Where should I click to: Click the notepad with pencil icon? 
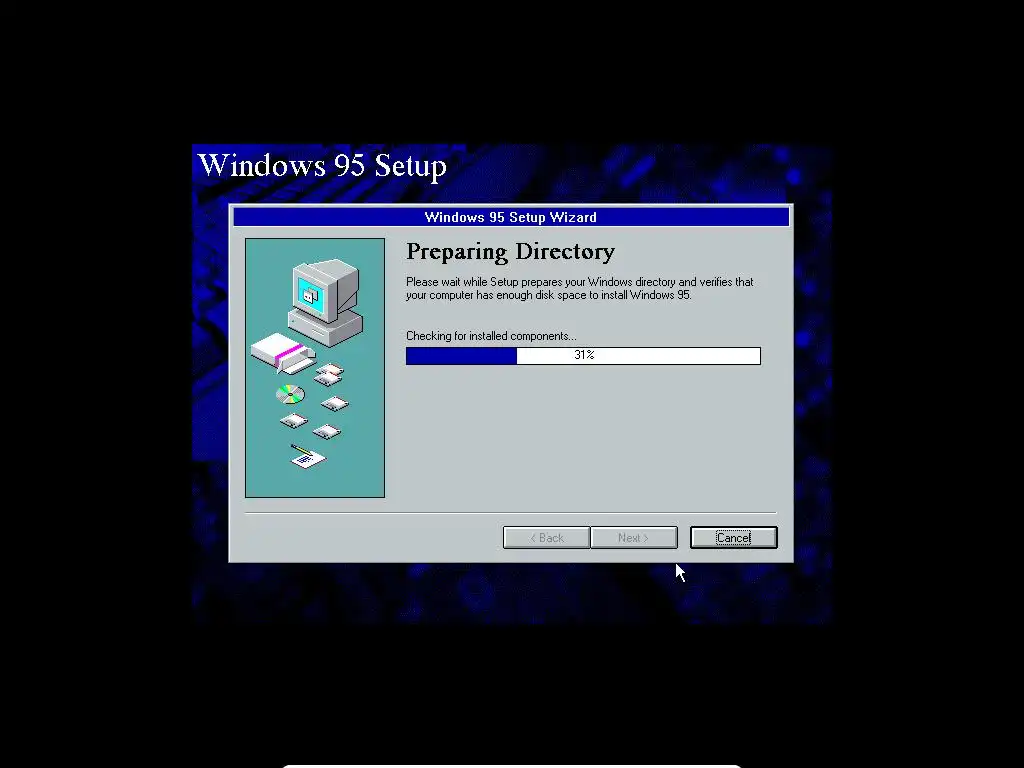click(308, 455)
